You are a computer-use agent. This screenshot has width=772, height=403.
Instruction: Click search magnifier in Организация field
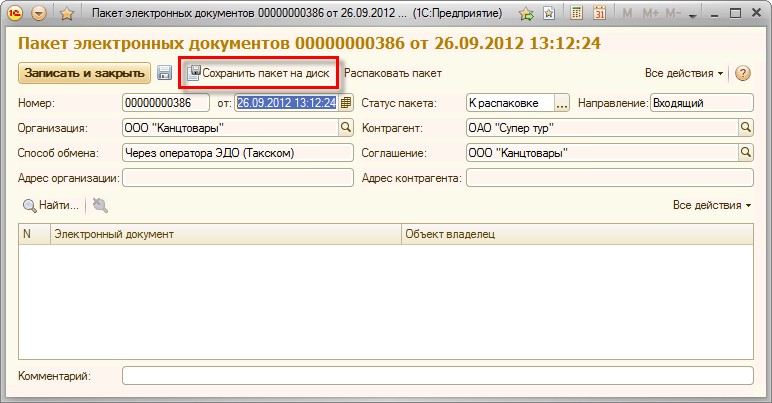point(346,127)
